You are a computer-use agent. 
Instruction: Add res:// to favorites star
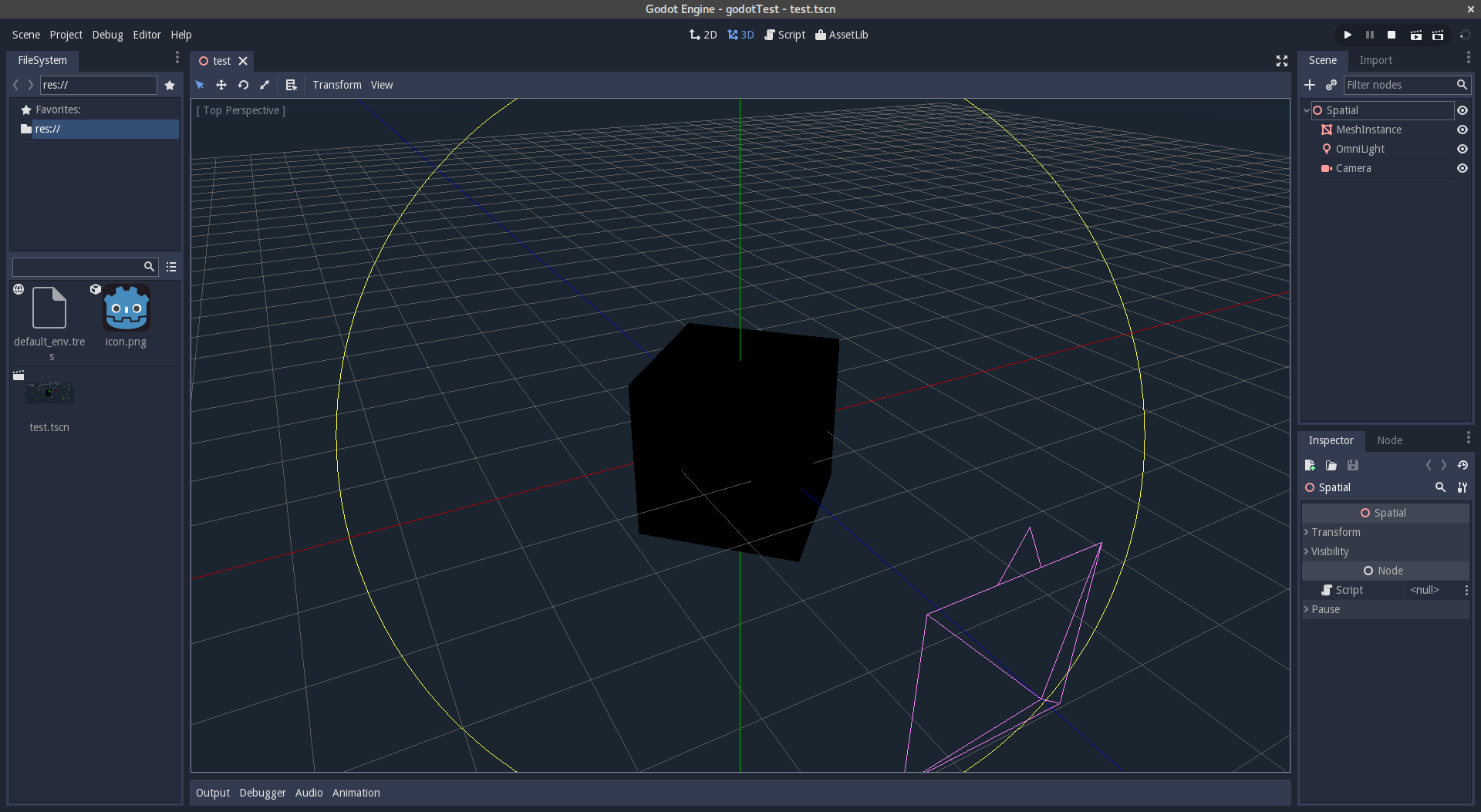click(170, 85)
